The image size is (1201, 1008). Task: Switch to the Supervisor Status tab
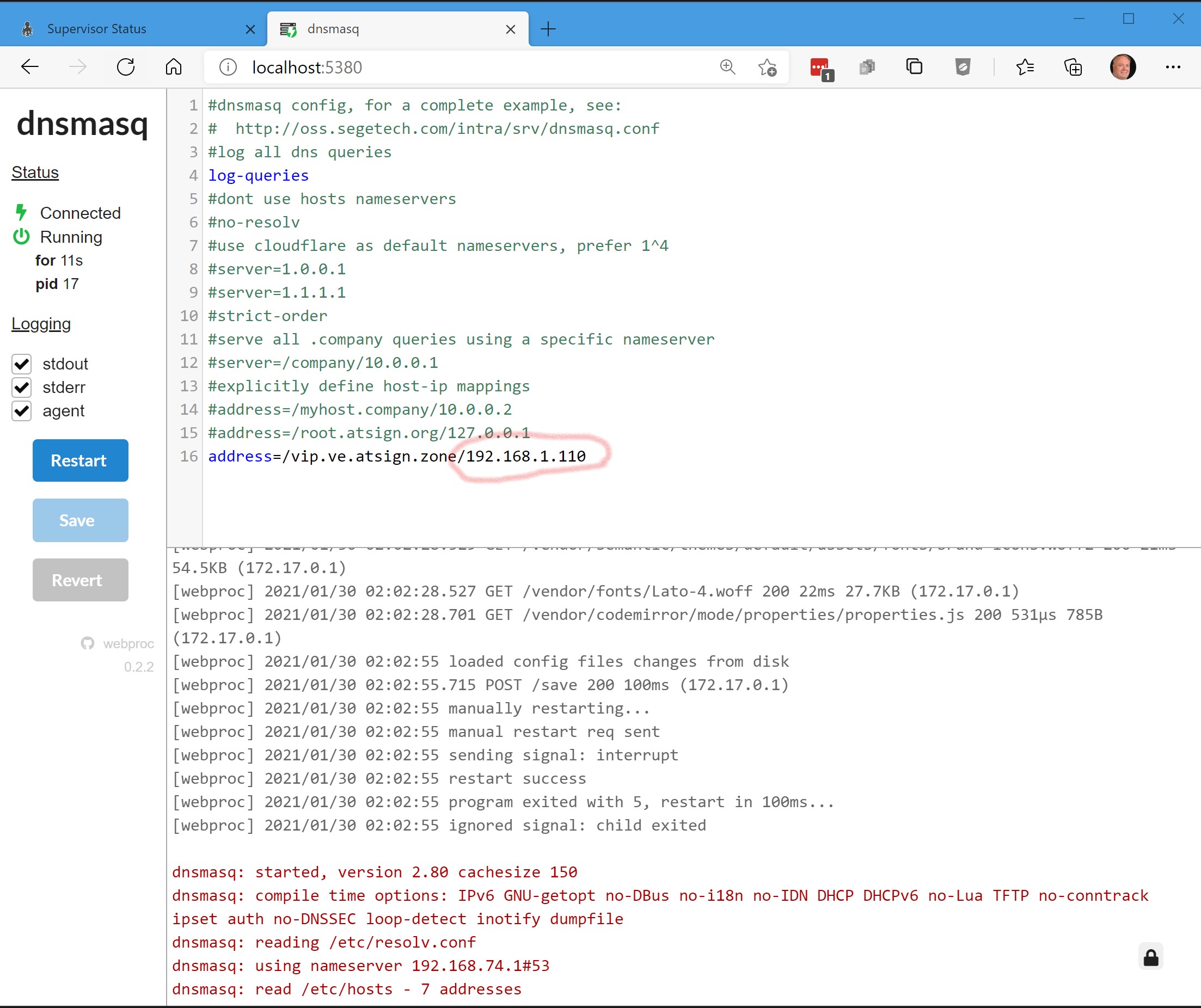pyautogui.click(x=133, y=29)
